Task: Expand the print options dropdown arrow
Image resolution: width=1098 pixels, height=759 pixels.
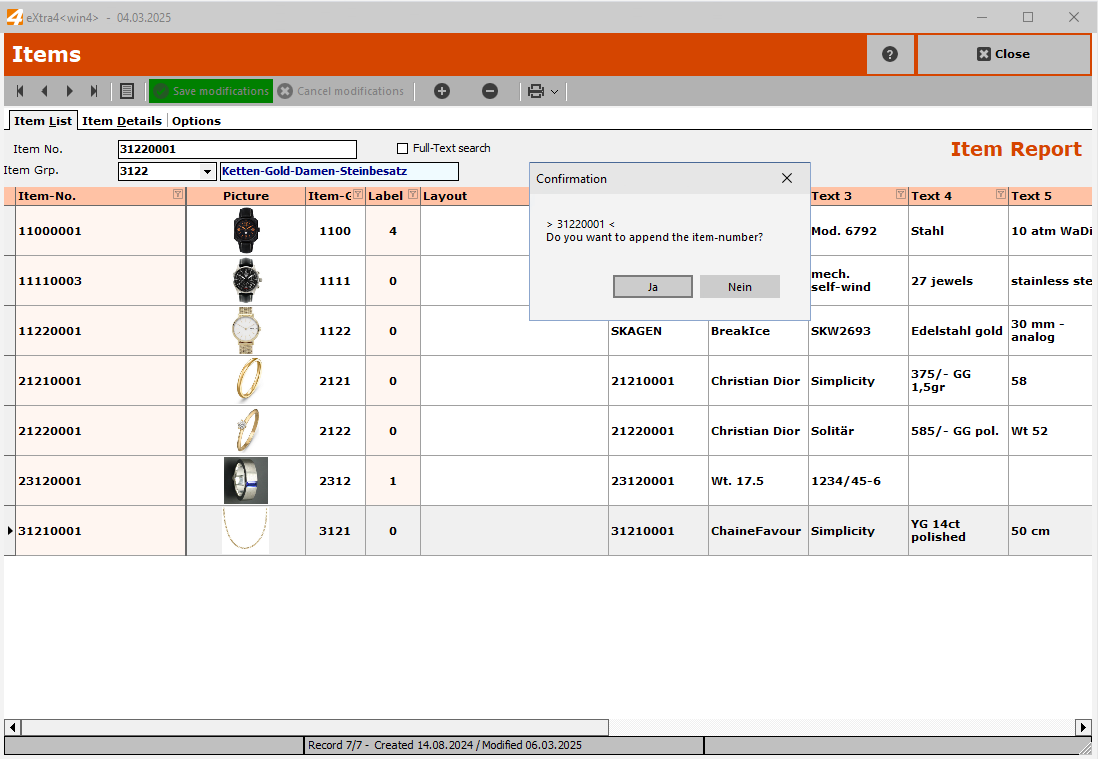Action: tap(554, 92)
